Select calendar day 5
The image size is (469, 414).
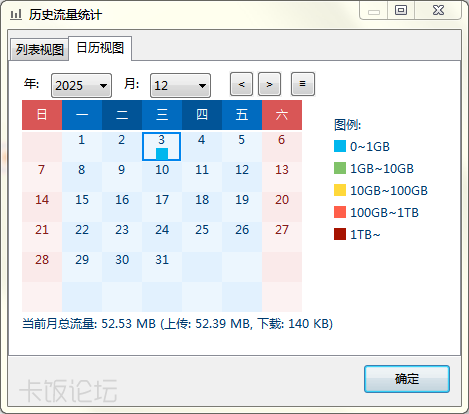(x=242, y=147)
